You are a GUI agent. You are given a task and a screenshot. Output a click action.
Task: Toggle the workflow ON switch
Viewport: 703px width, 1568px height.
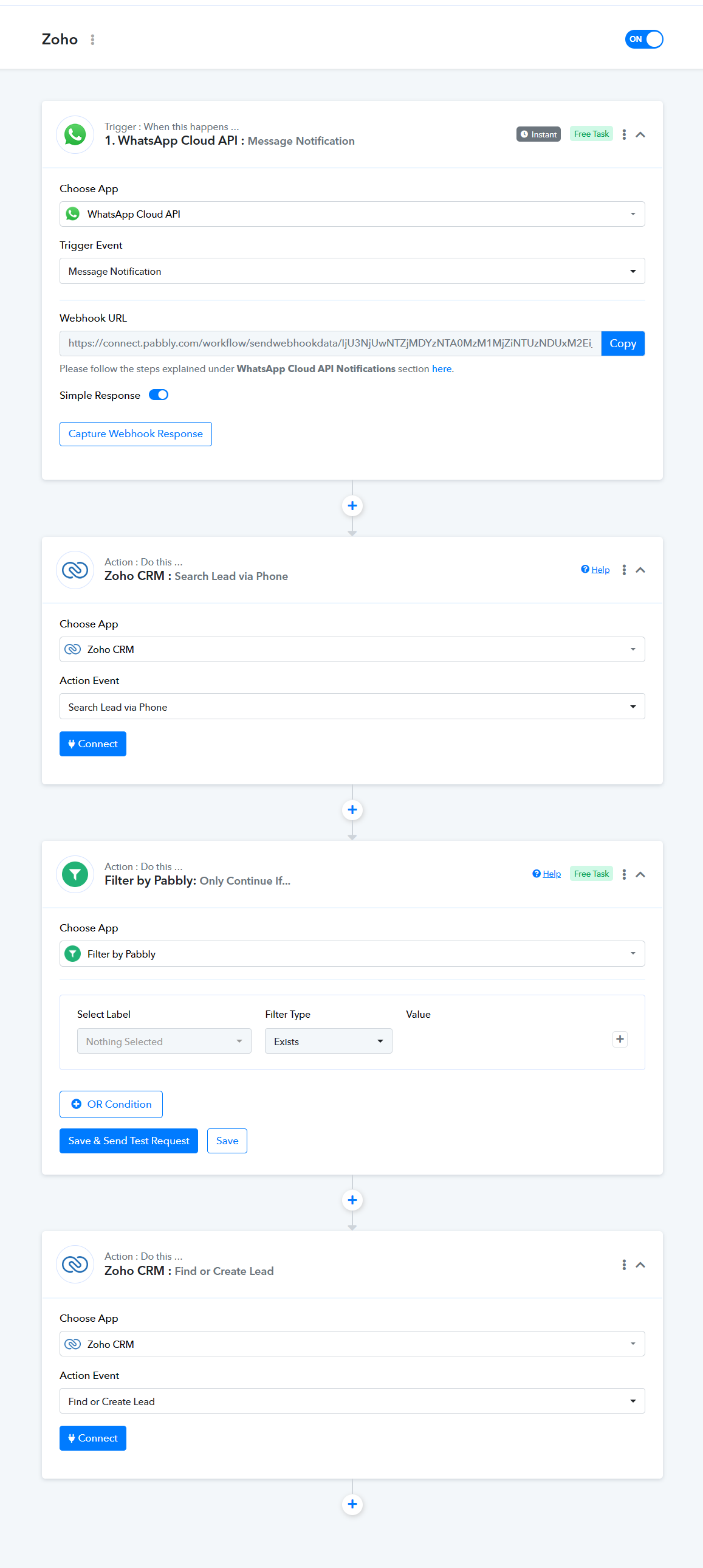(643, 39)
